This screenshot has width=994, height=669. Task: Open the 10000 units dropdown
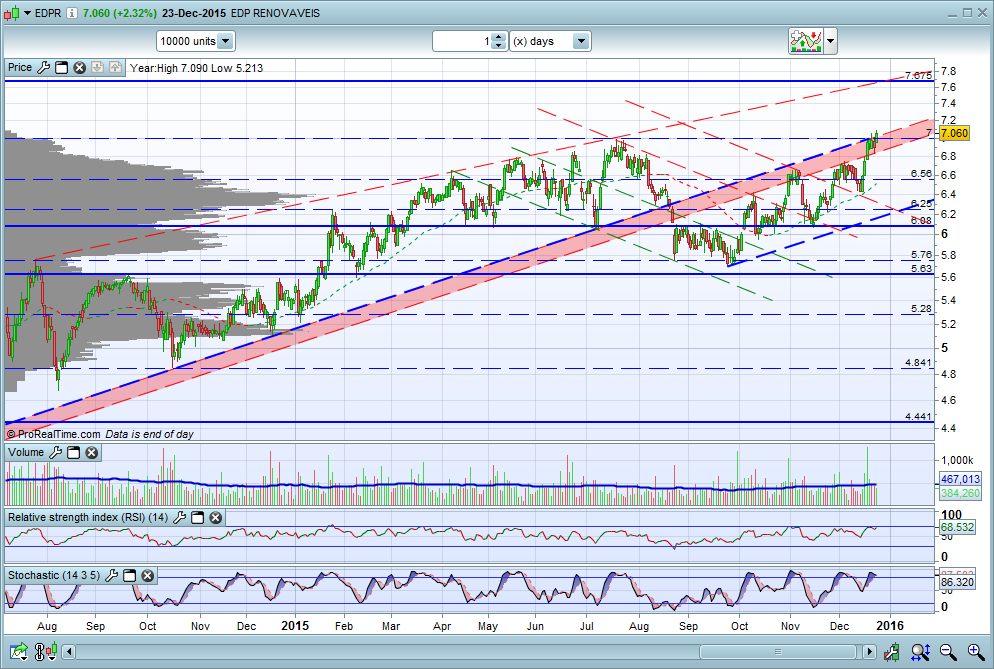[225, 41]
